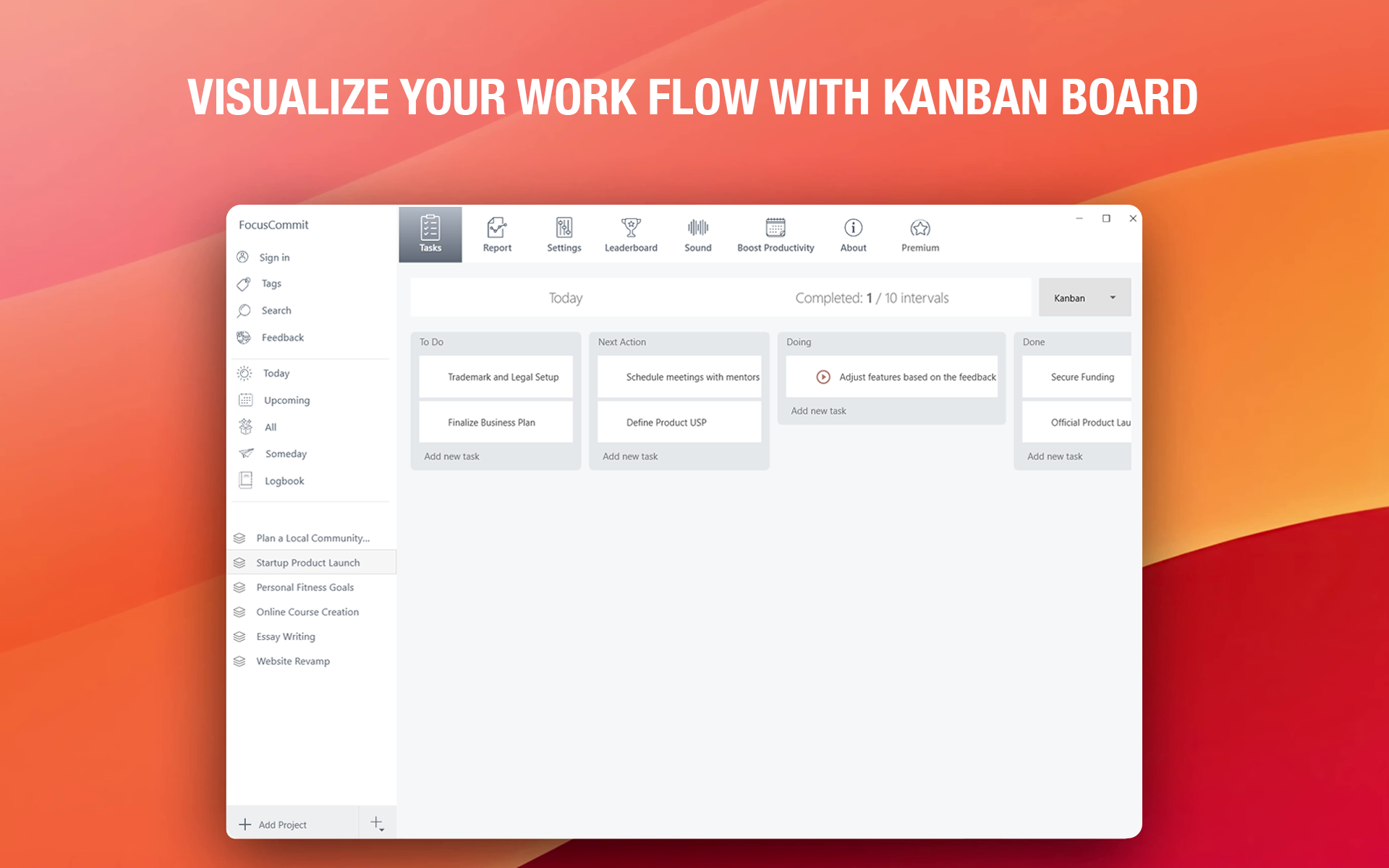1389x868 pixels.
Task: Start timer on Adjust features task
Action: click(x=823, y=377)
